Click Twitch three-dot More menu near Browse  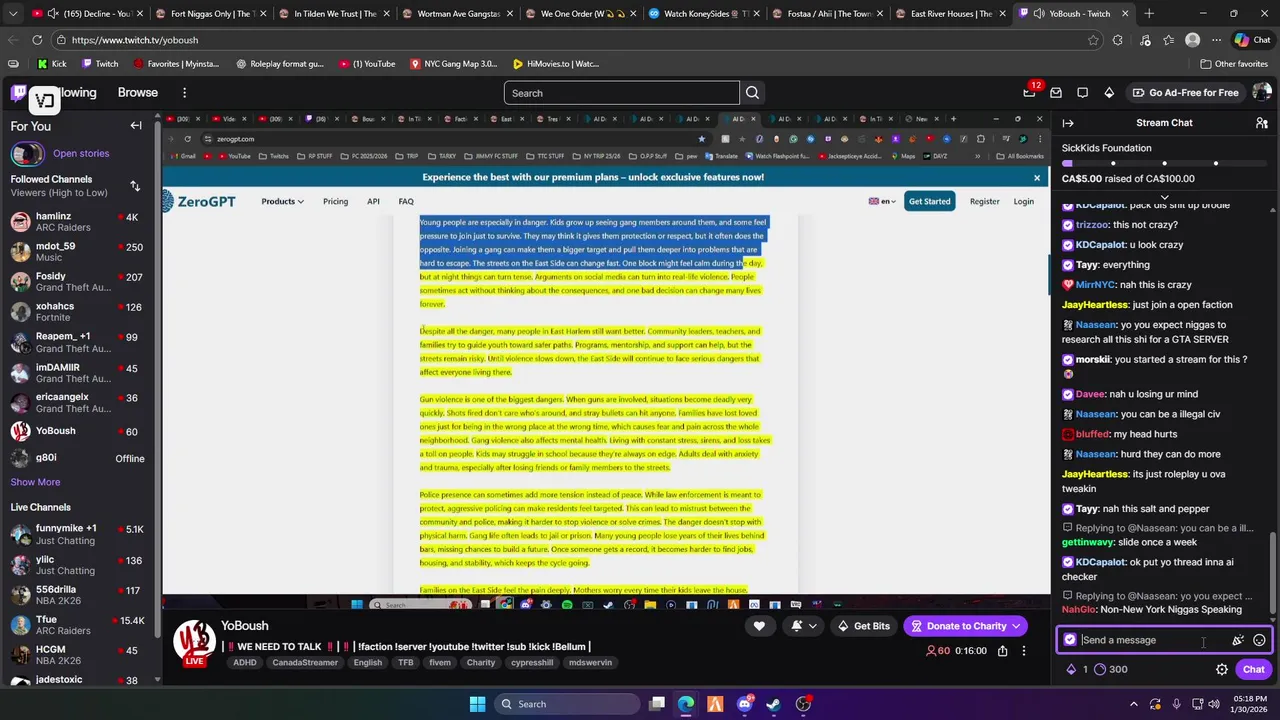pos(184,93)
